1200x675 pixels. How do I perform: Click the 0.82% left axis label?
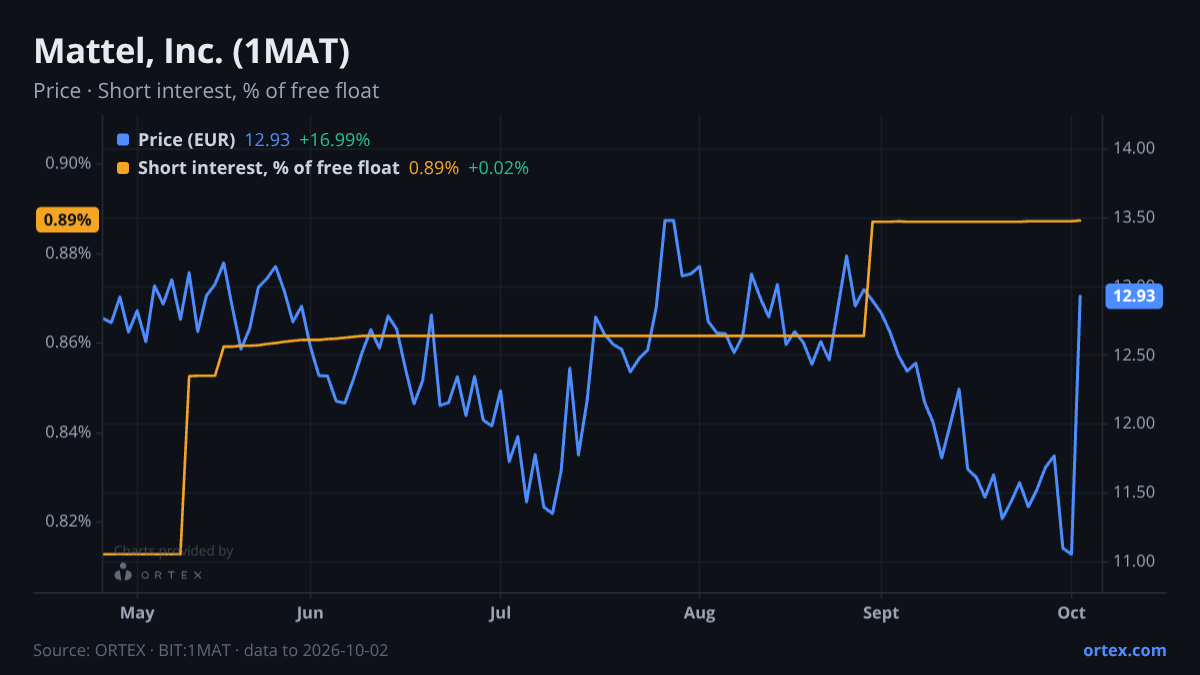68,521
